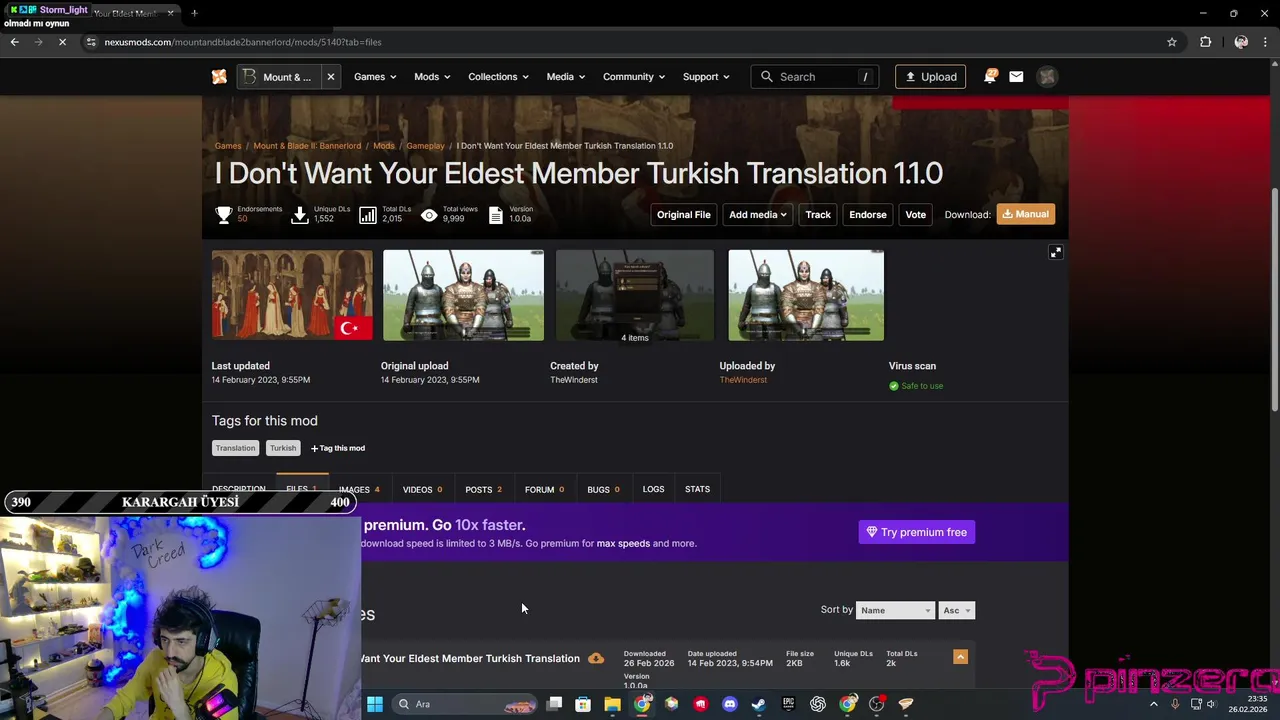Viewport: 1280px width, 720px height.
Task: Open Chrome three-dot menu
Action: click(x=1266, y=42)
